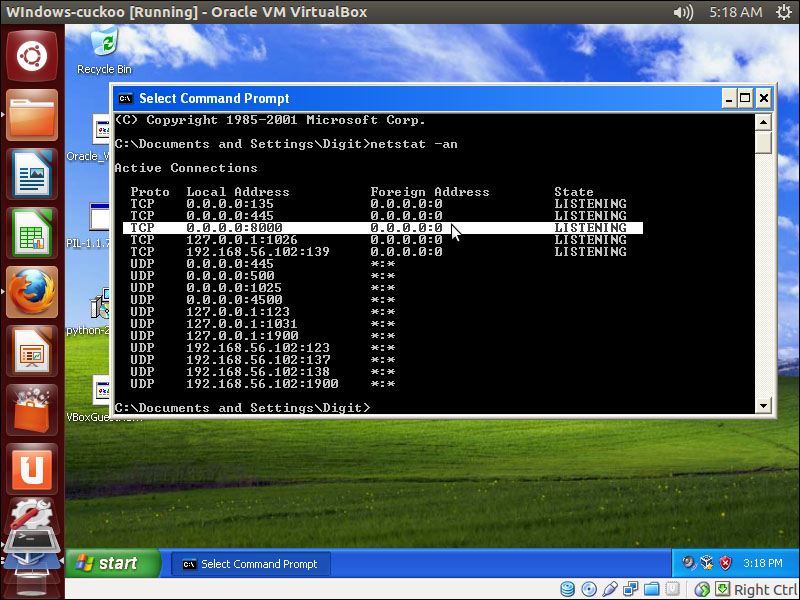Screen dimensions: 800x600
Task: Click Select Command Prompt taskbar button
Action: tap(251, 564)
